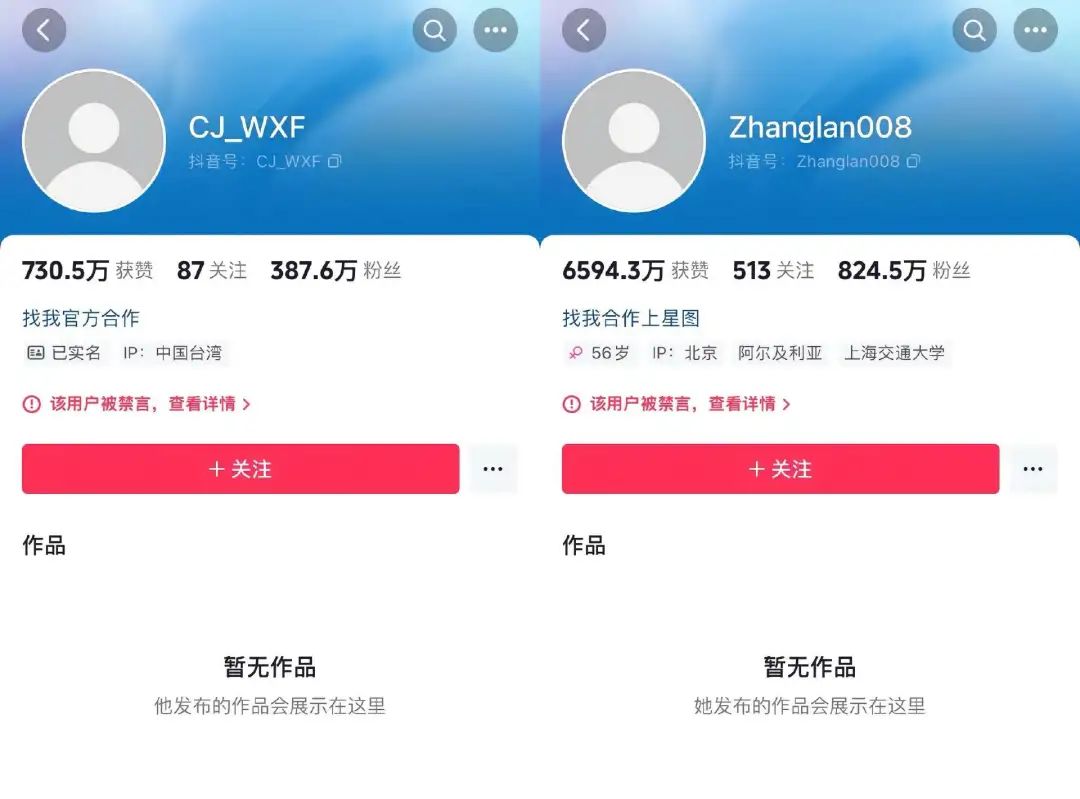Open top more-options menu on CJ_WXF profile

[495, 30]
